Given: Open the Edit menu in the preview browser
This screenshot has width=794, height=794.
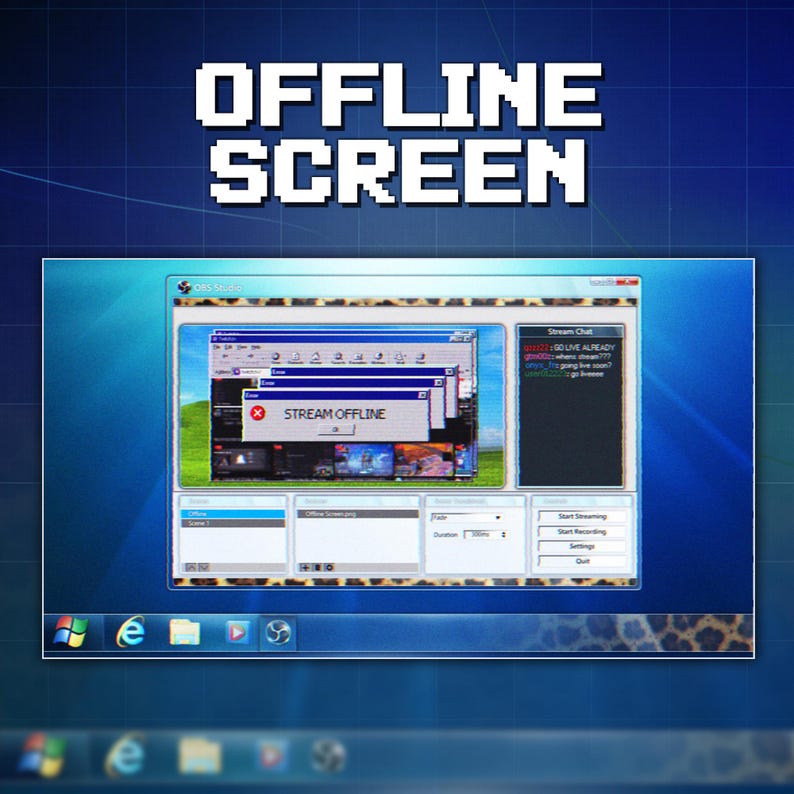Looking at the screenshot, I should [x=229, y=347].
